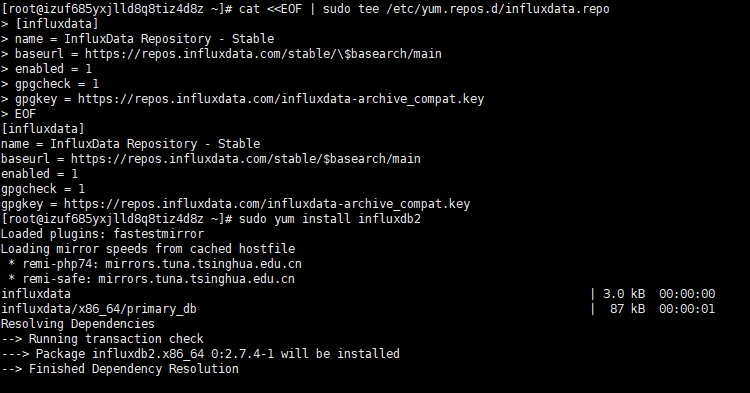Click the '> [influxdata]' heredoc input line

[50, 24]
